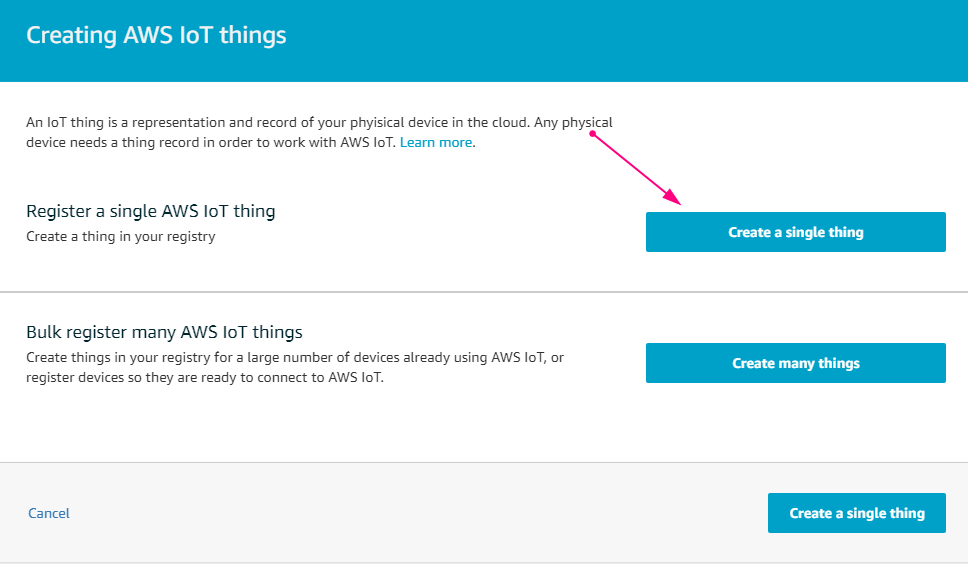Select the Bulk register many AWS IoT things heading
Viewport: 968px width, 564px height.
164,332
